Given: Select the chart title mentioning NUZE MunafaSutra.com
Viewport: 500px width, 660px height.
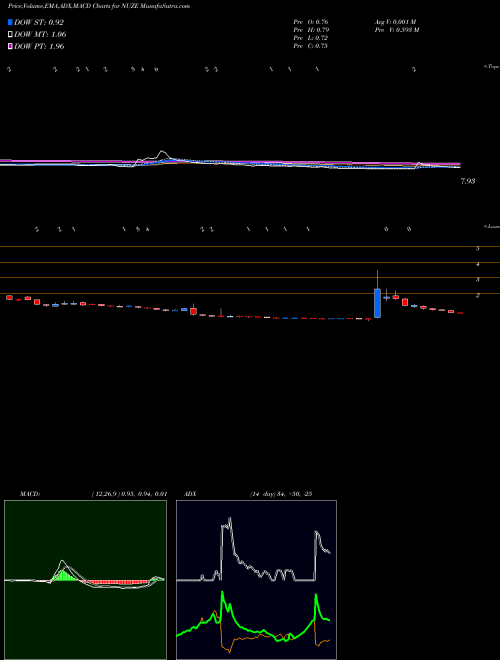Looking at the screenshot, I should [x=98, y=7].
